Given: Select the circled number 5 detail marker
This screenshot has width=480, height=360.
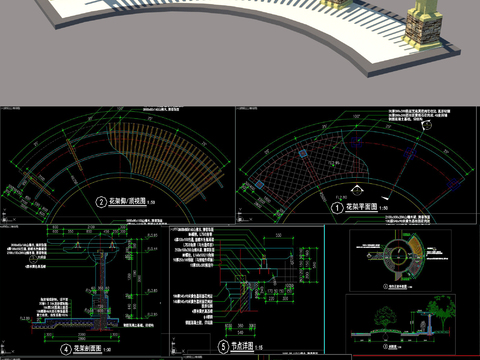Looking at the screenshot, I should pyautogui.click(x=223, y=347).
